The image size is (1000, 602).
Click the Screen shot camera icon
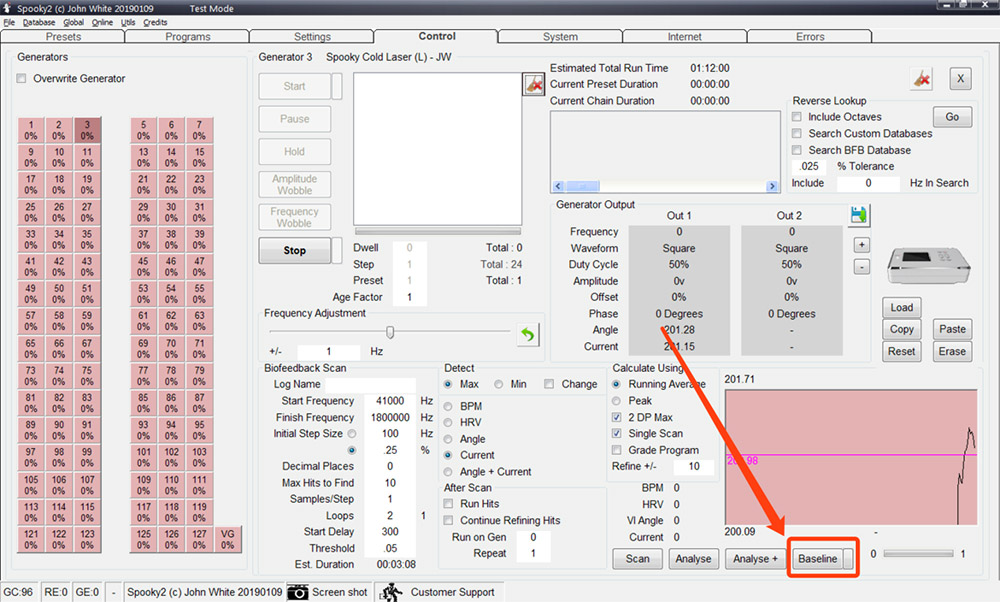click(298, 592)
